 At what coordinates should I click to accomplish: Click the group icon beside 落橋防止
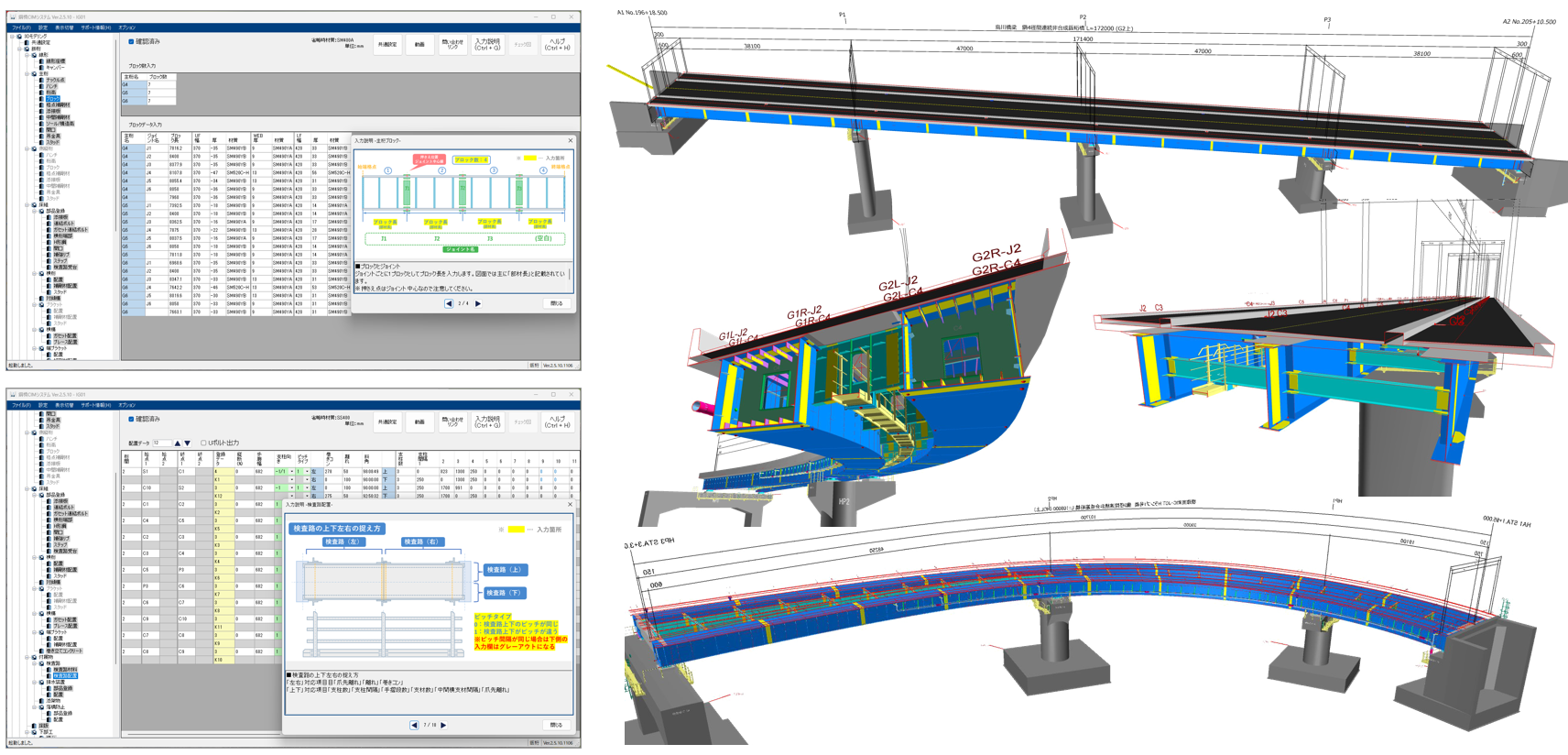point(41,707)
